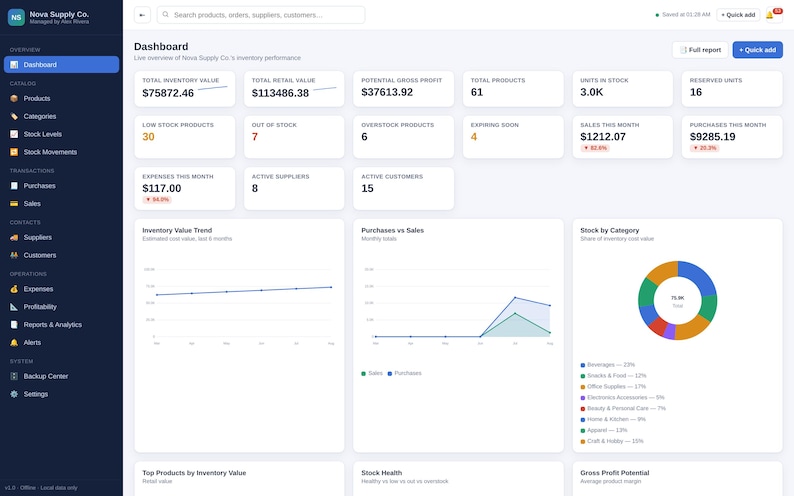
Task: Click the Beverages legend color swatch
Action: (583, 365)
